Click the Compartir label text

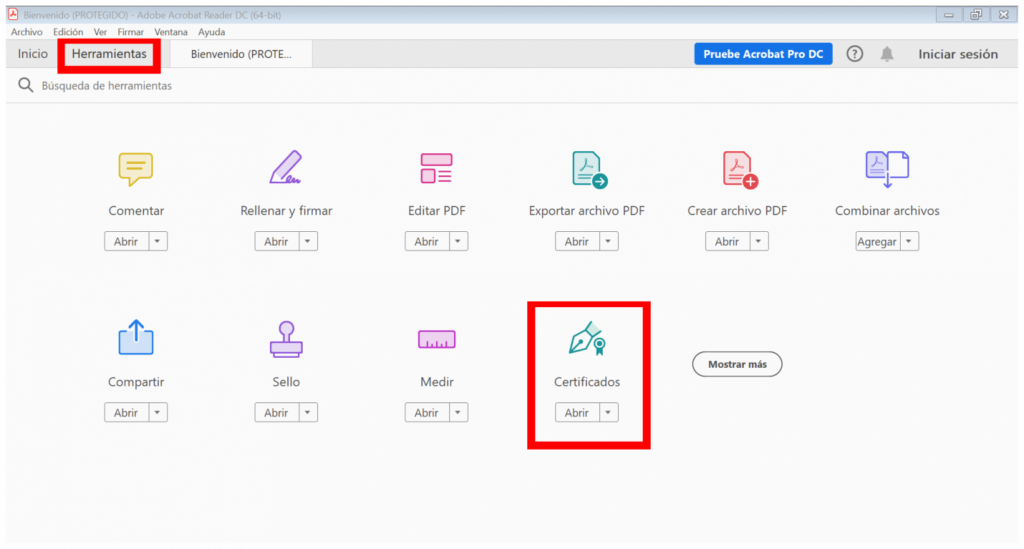click(136, 382)
